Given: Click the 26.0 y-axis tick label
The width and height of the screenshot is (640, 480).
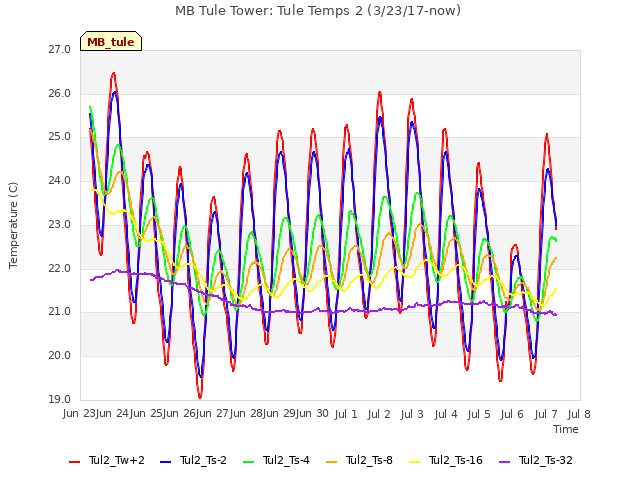Looking at the screenshot, I should coord(60,93).
